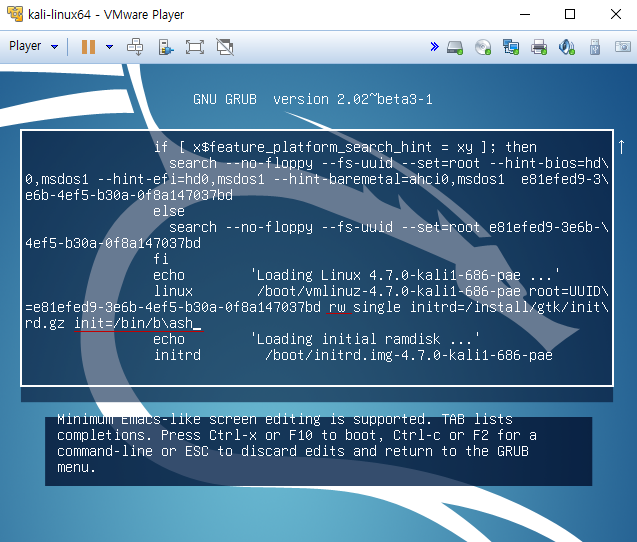Screen dimensions: 637x542
Task: Click the camera device icon
Action: [x=622, y=46]
